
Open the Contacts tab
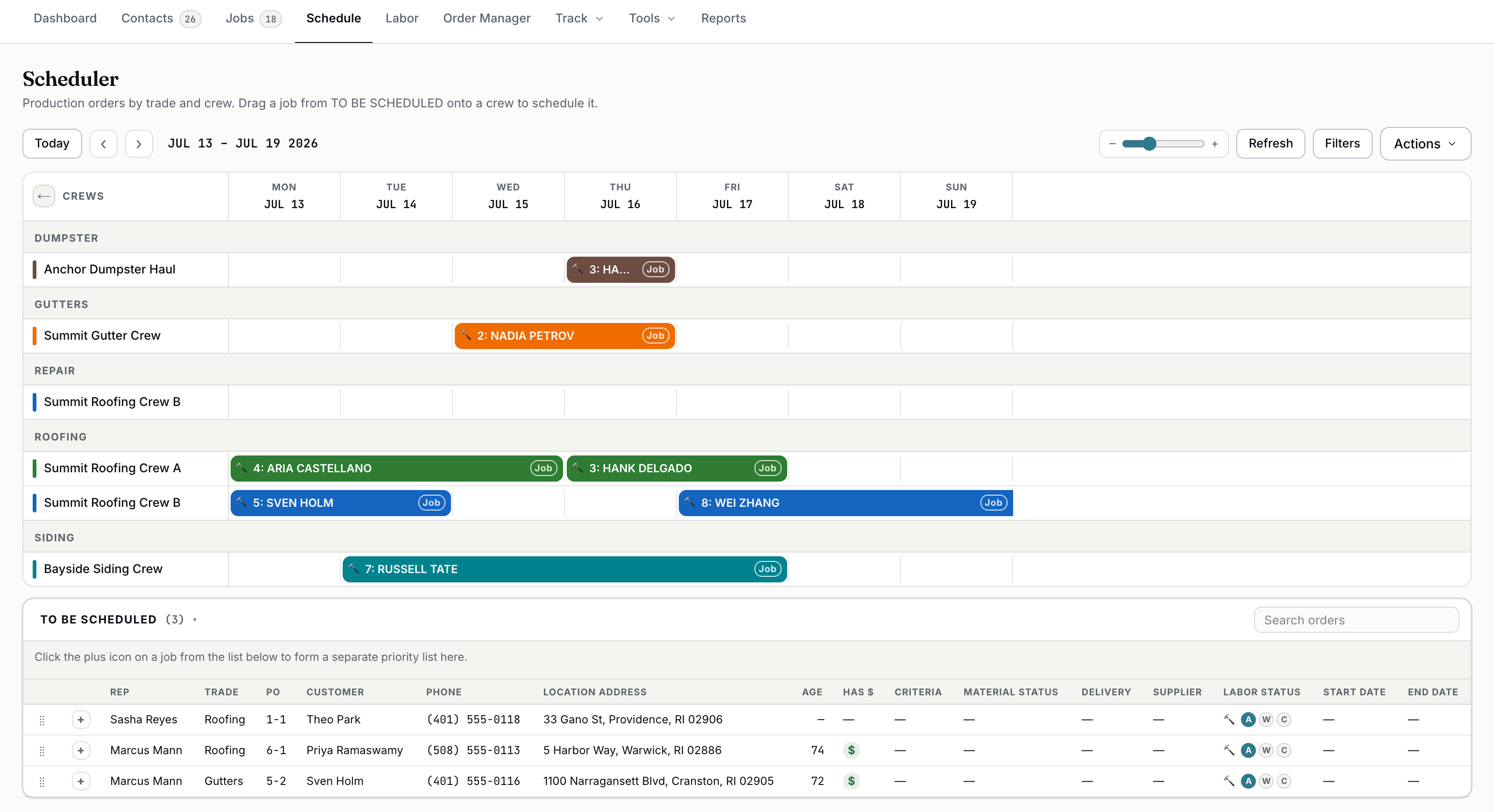tap(161, 18)
